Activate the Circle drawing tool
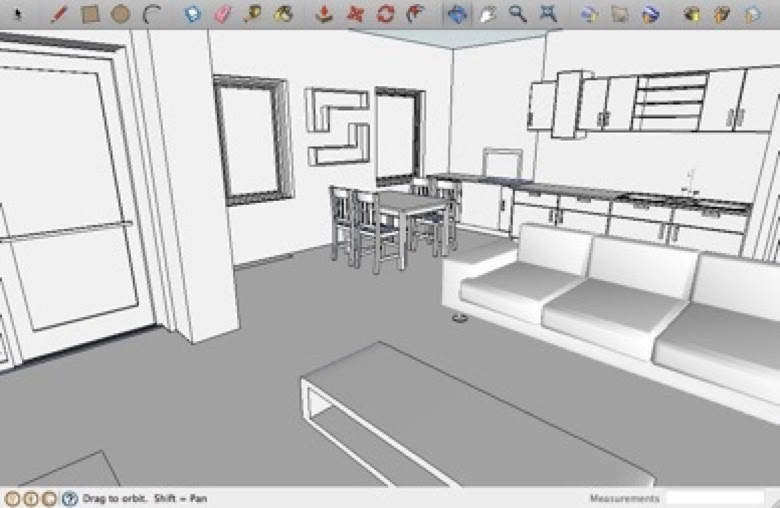The width and height of the screenshot is (780, 508). point(120,14)
